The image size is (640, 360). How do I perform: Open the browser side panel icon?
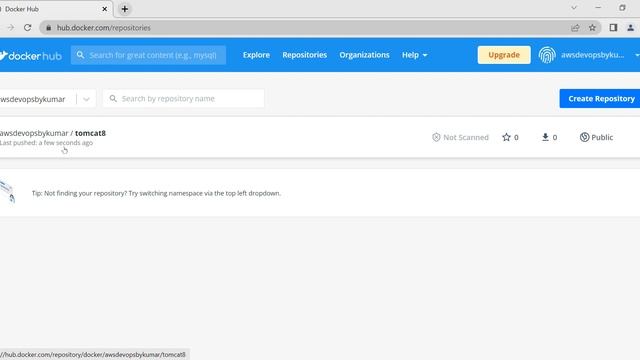point(613,28)
